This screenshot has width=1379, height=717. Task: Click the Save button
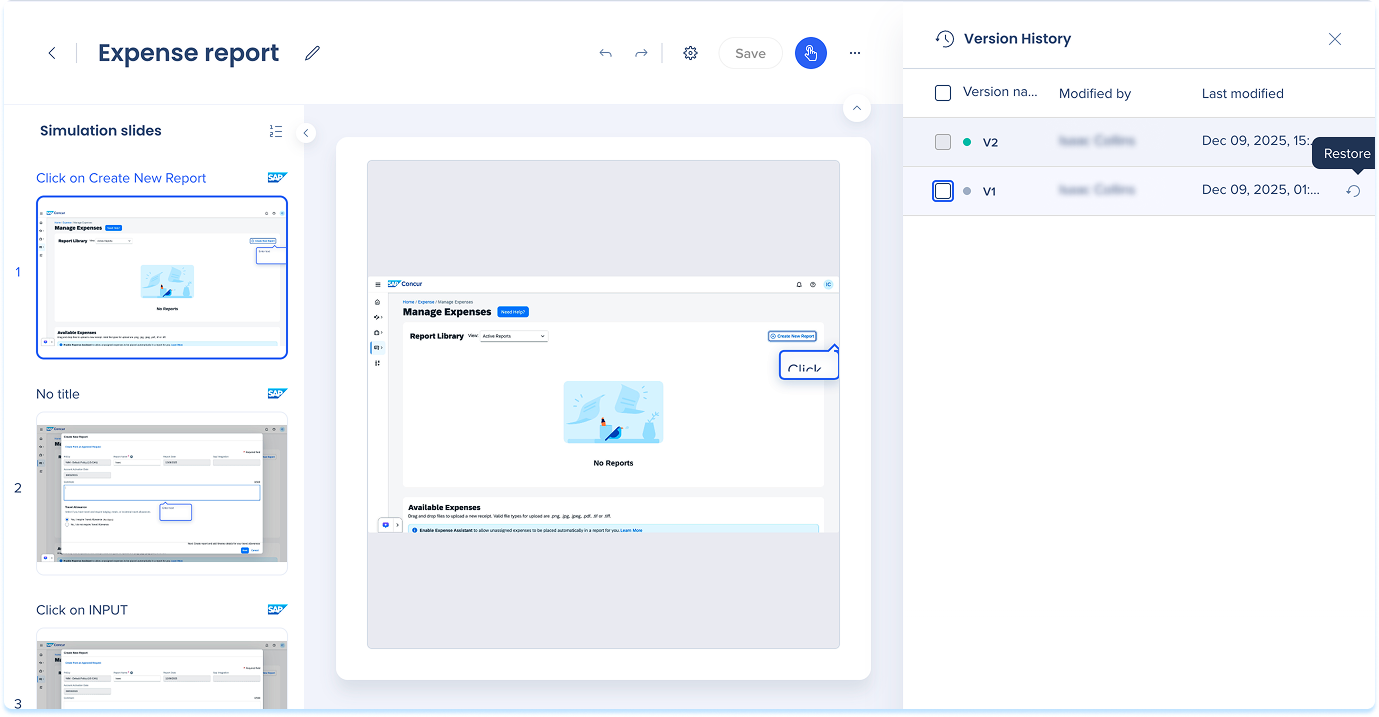click(x=750, y=53)
